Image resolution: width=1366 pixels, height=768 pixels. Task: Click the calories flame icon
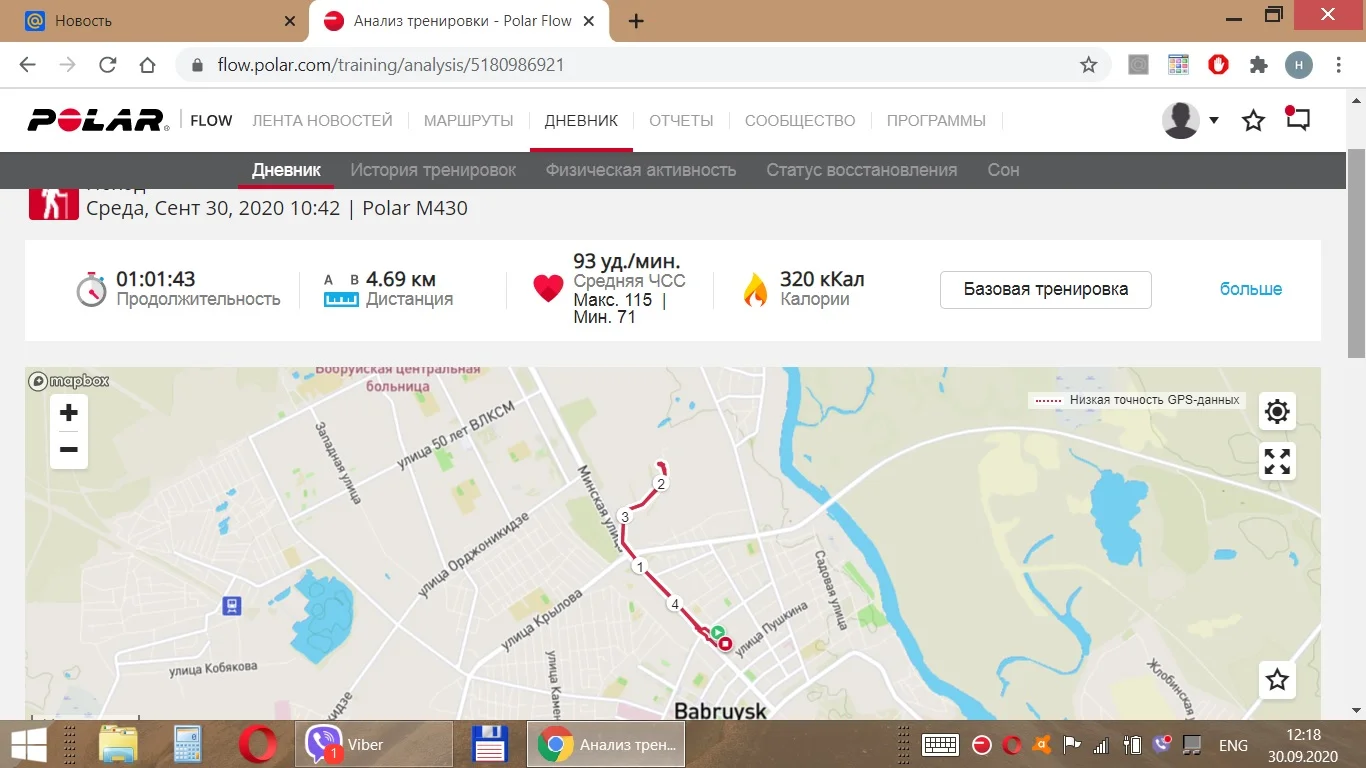(x=755, y=289)
